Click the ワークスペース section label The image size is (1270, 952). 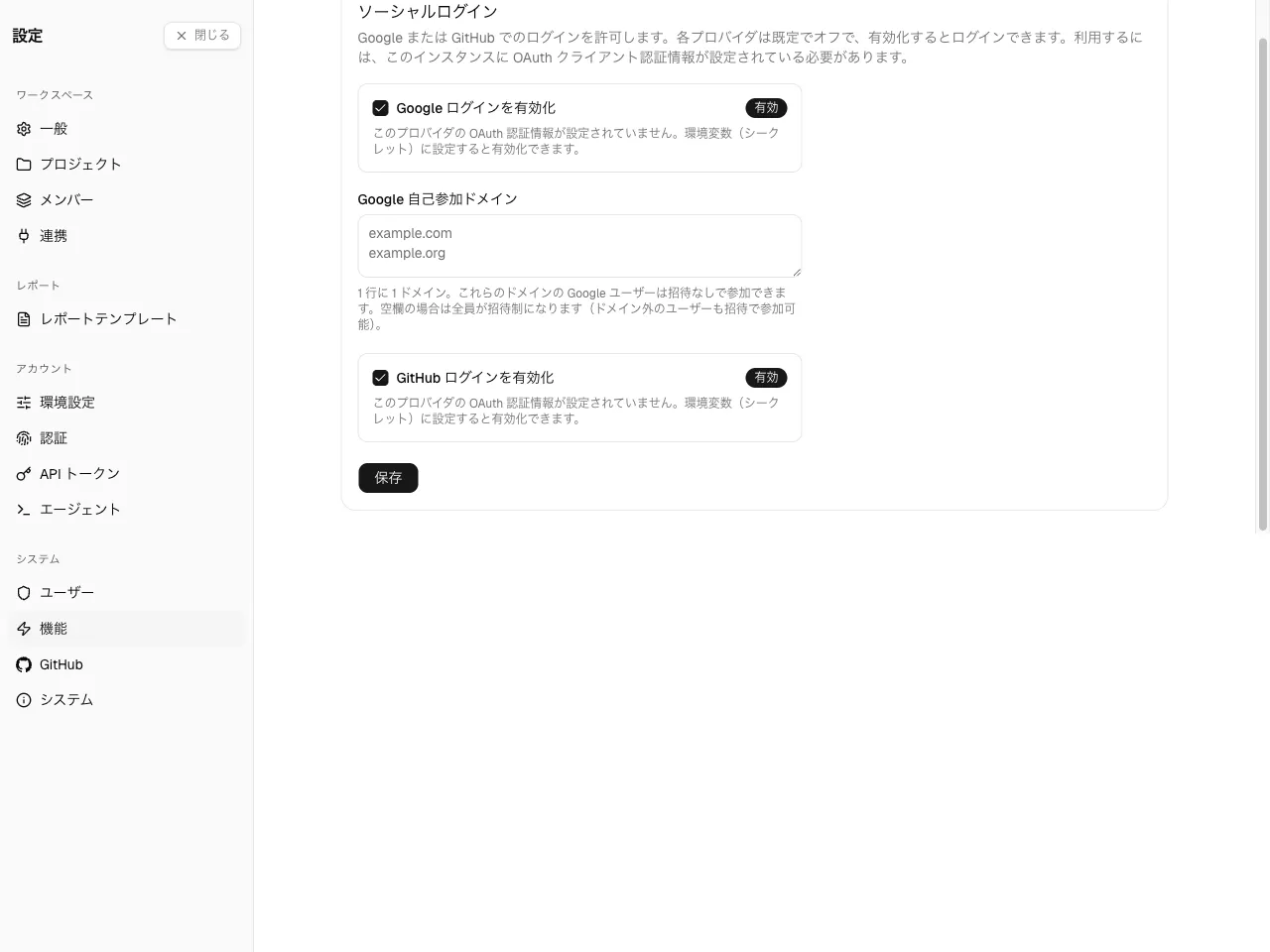(55, 95)
